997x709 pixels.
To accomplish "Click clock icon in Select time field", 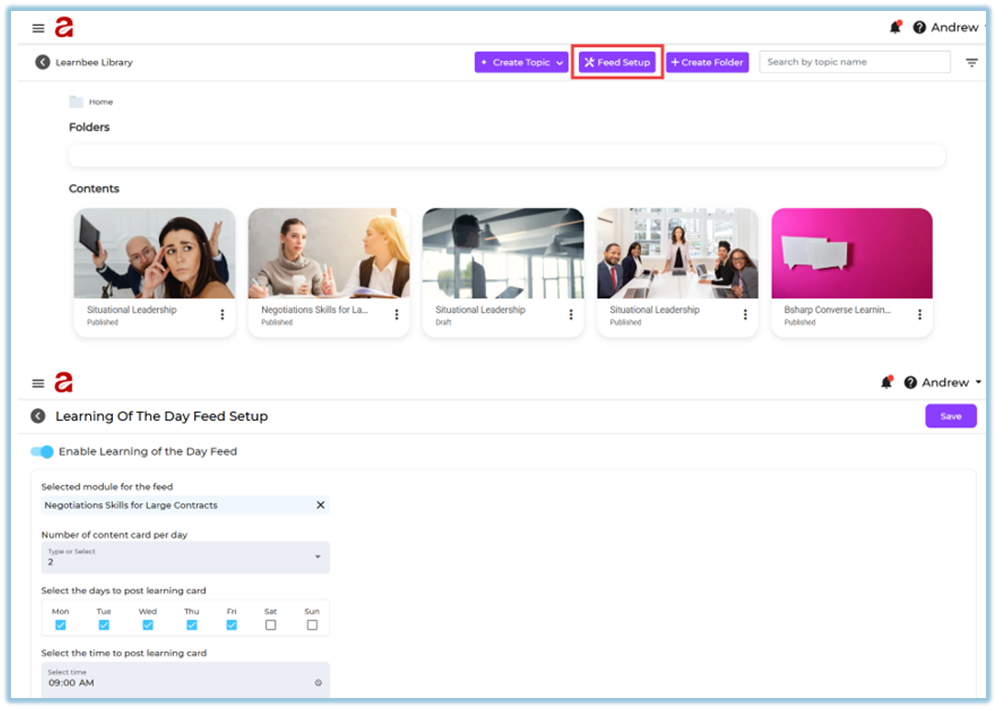I will coord(318,683).
